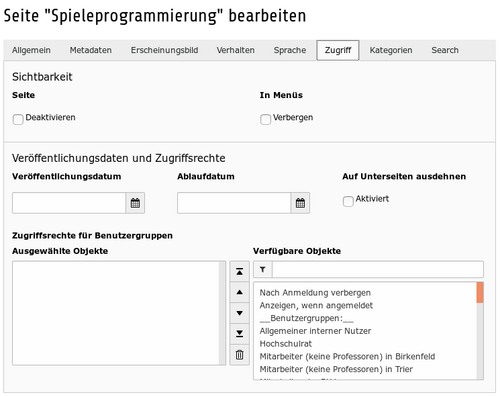Open the Kategorien tab
The width and height of the screenshot is (500, 397).
coord(391,50)
